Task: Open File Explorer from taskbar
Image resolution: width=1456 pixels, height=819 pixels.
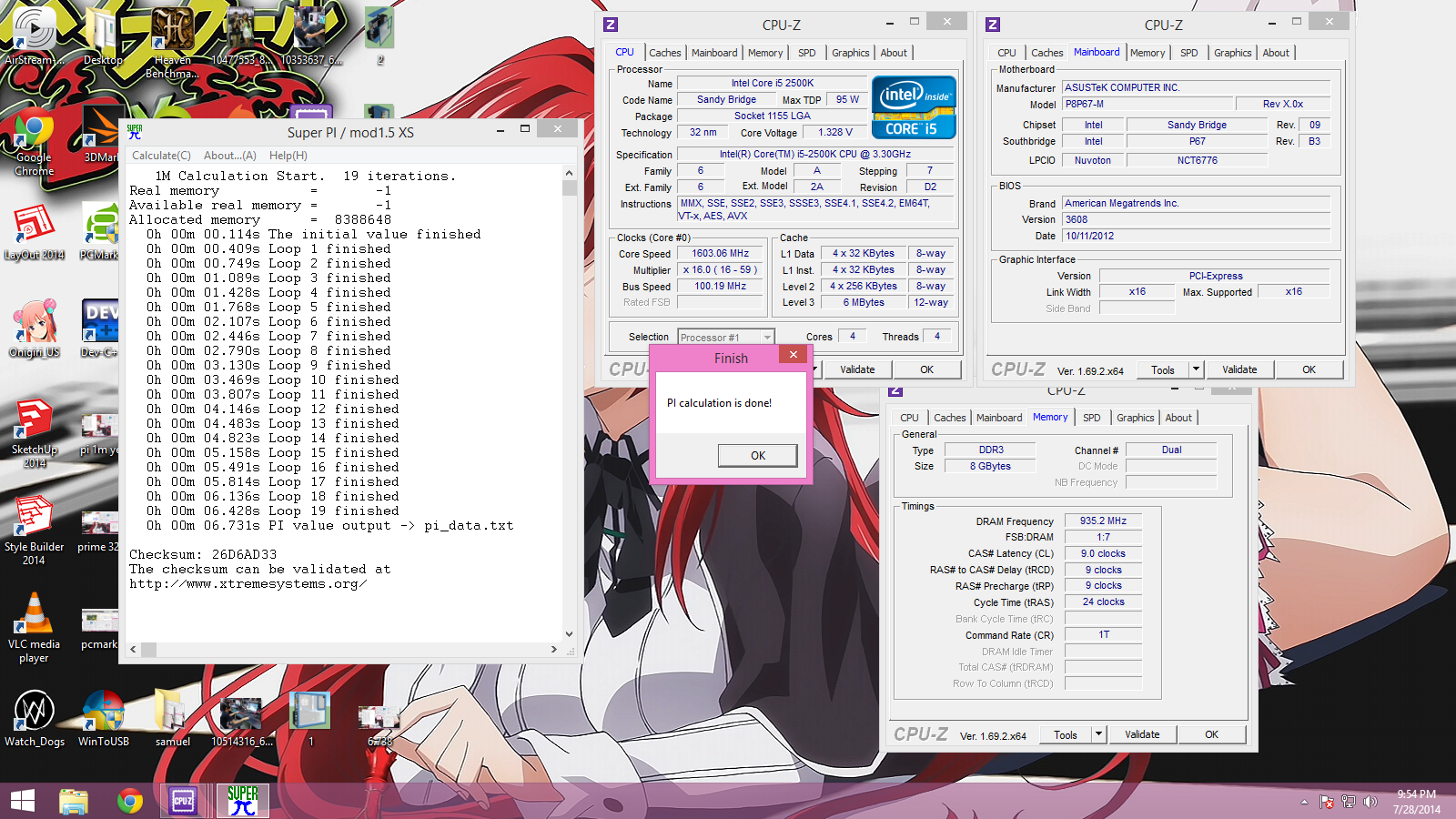Action: point(74,801)
